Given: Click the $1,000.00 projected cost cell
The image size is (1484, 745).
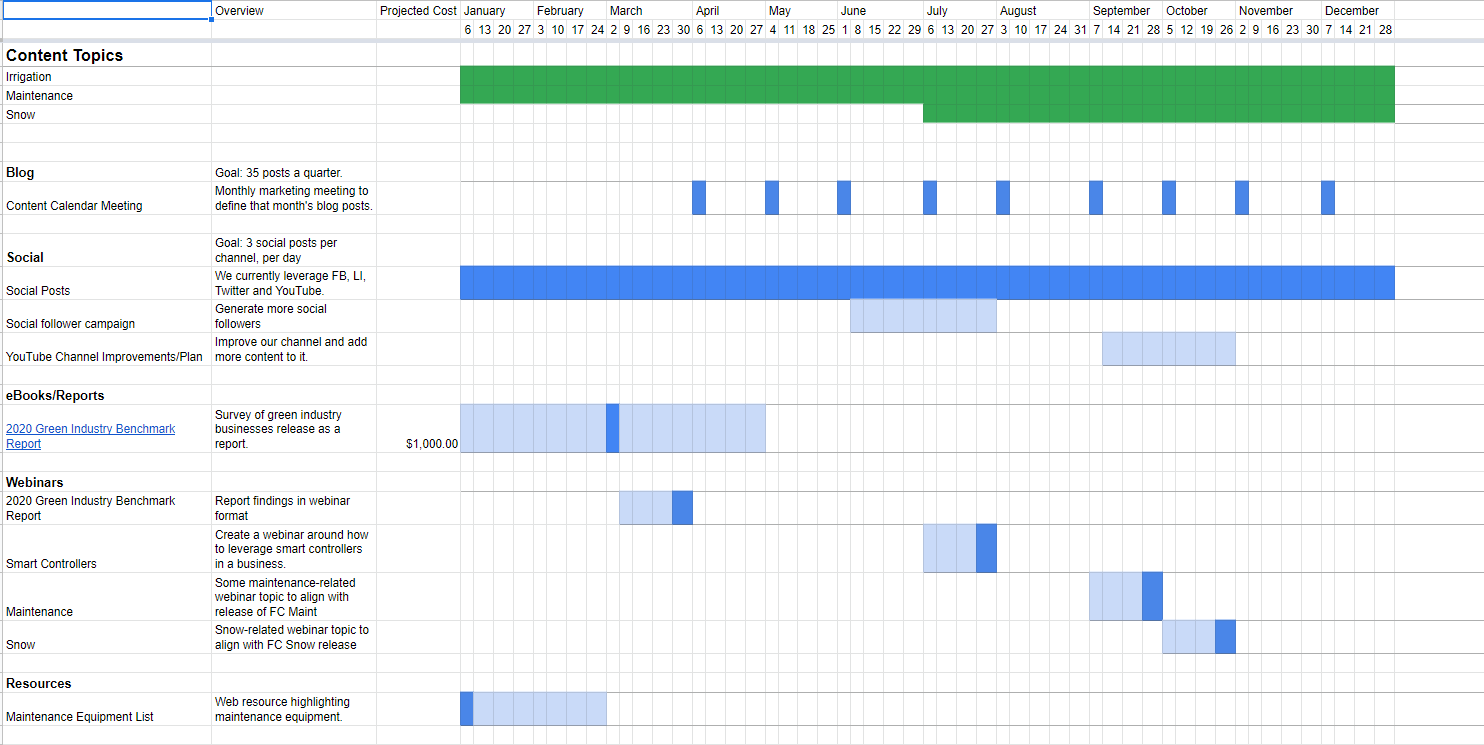Looking at the screenshot, I should pos(418,443).
